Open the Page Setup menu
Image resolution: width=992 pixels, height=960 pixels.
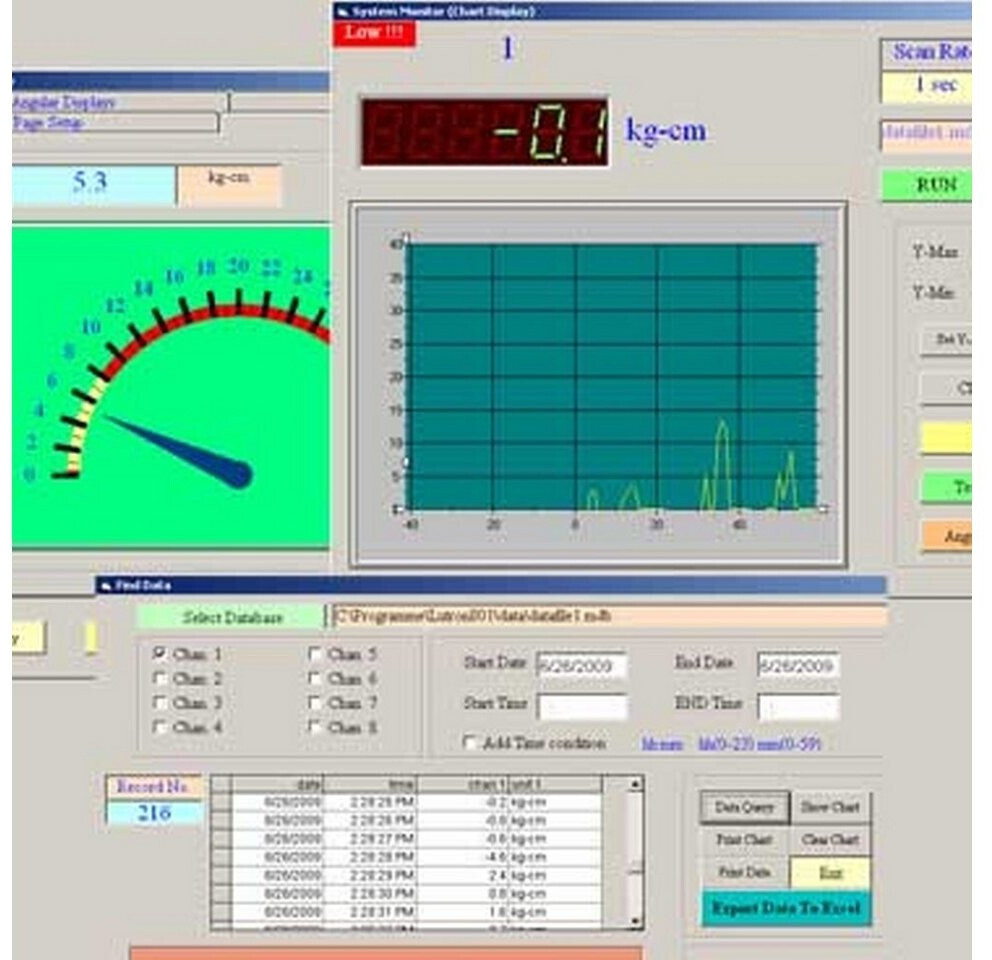tap(49, 122)
